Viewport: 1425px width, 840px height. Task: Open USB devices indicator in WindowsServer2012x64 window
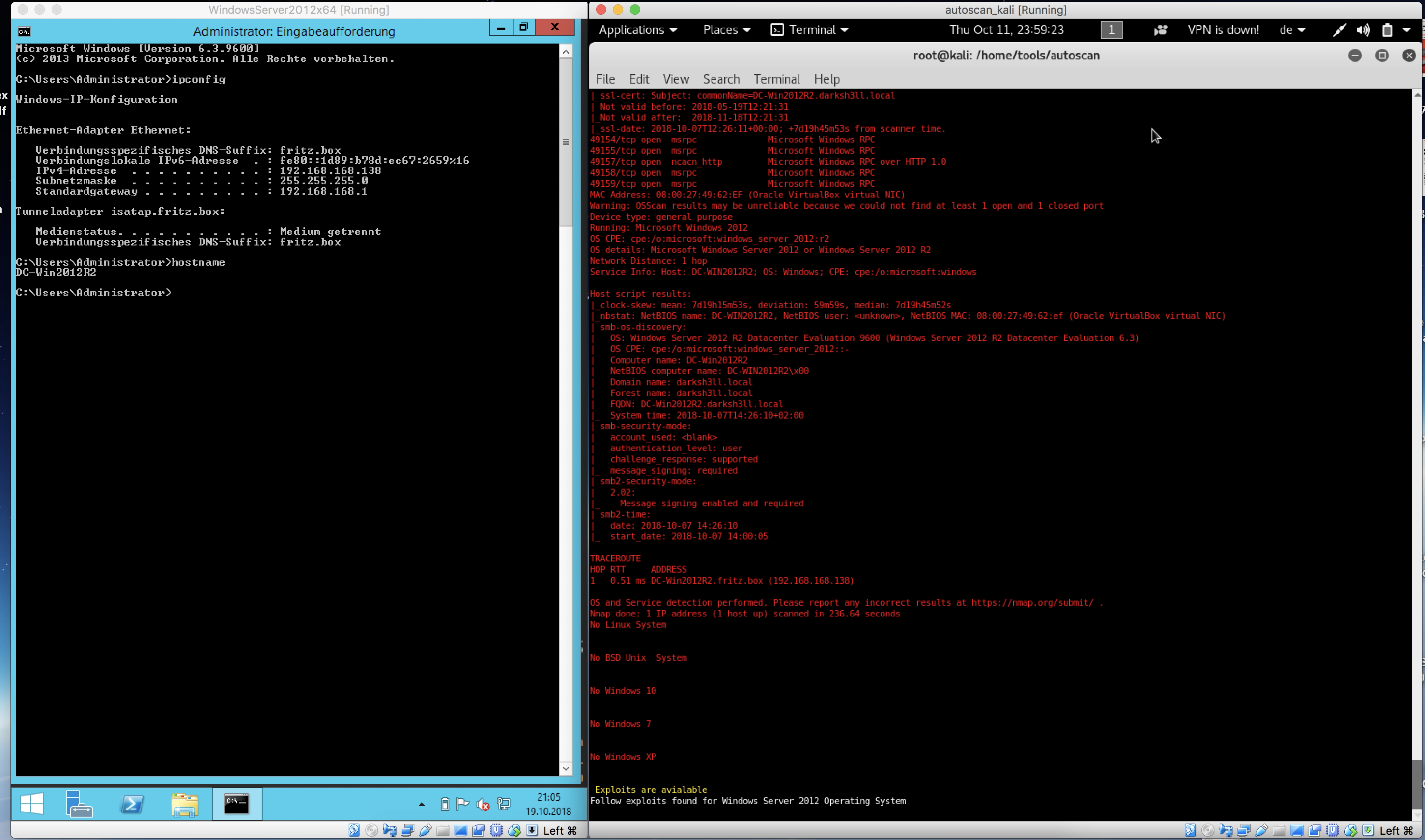(425, 830)
